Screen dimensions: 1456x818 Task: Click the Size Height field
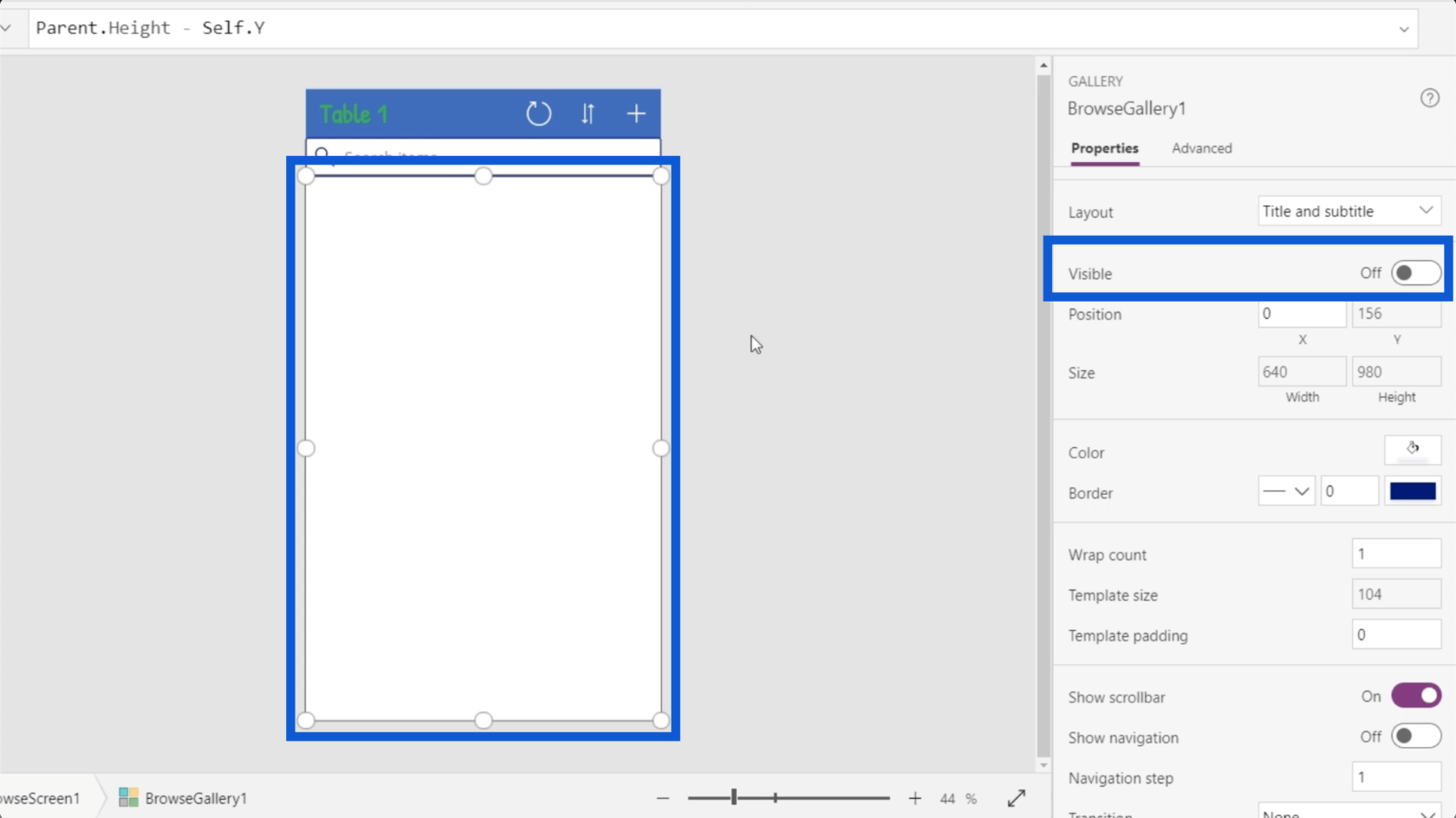tap(1396, 372)
